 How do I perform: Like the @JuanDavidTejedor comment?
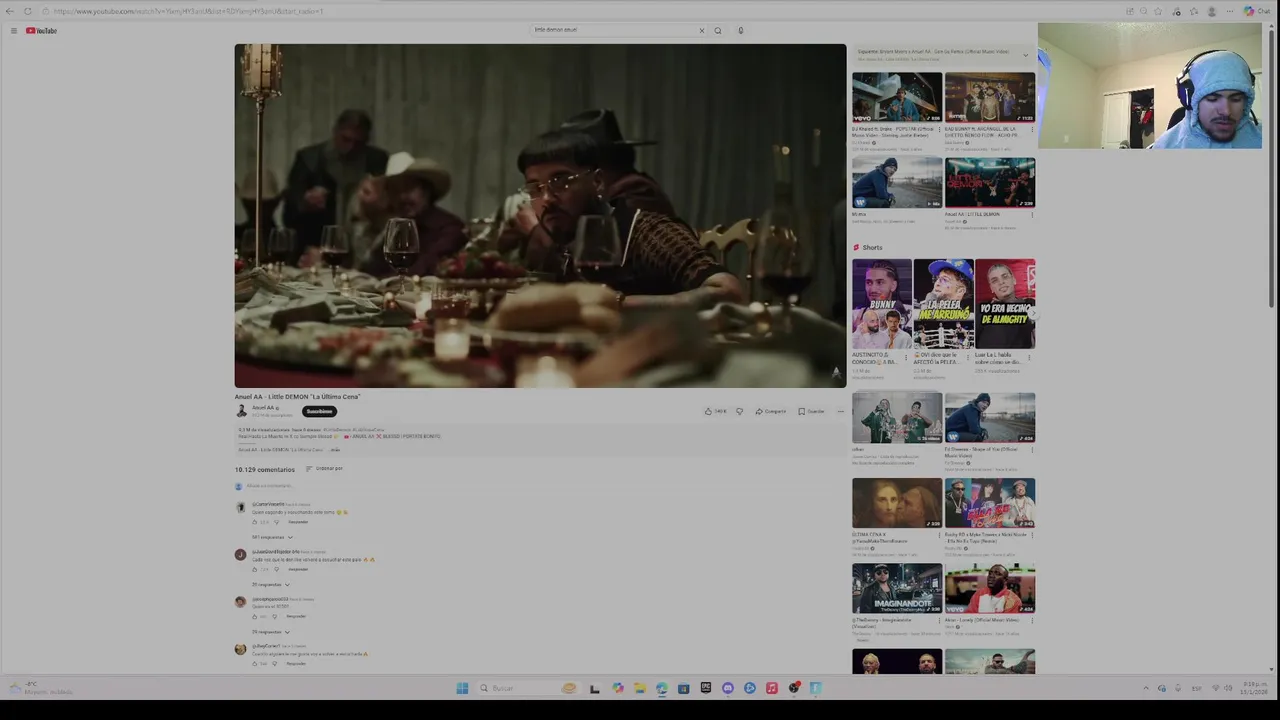[x=254, y=569]
